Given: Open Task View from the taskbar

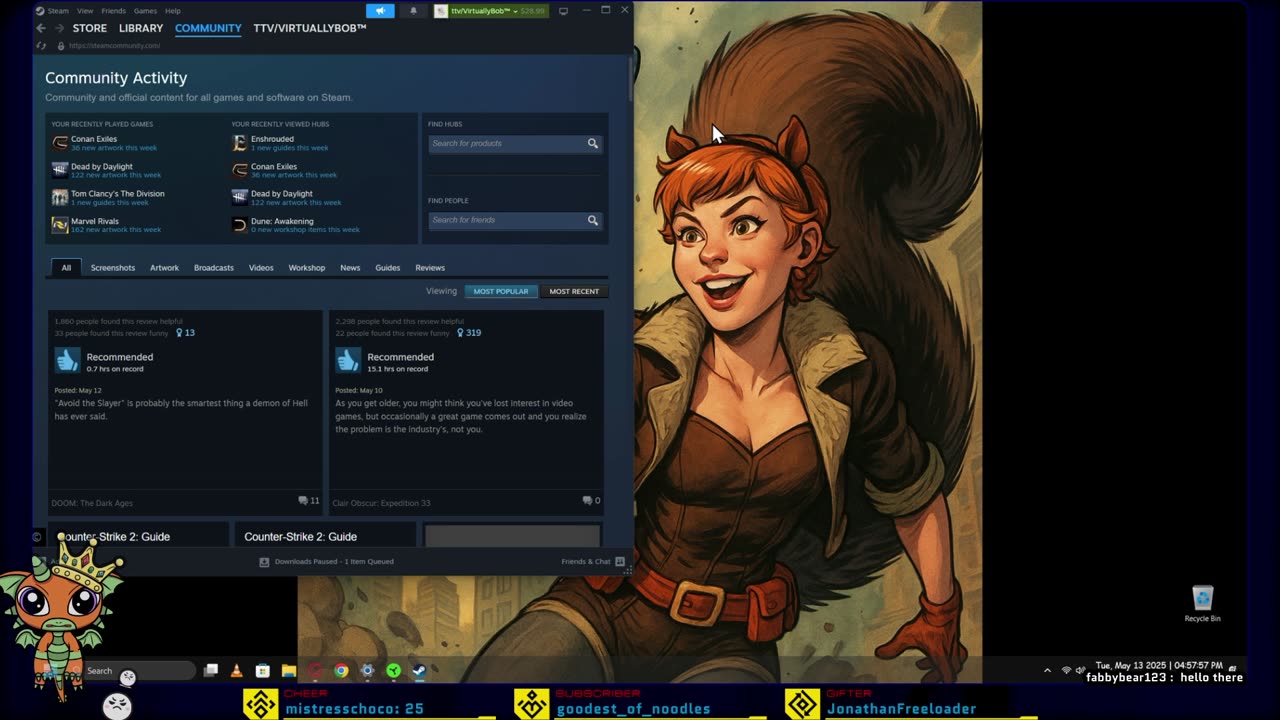Looking at the screenshot, I should (211, 671).
